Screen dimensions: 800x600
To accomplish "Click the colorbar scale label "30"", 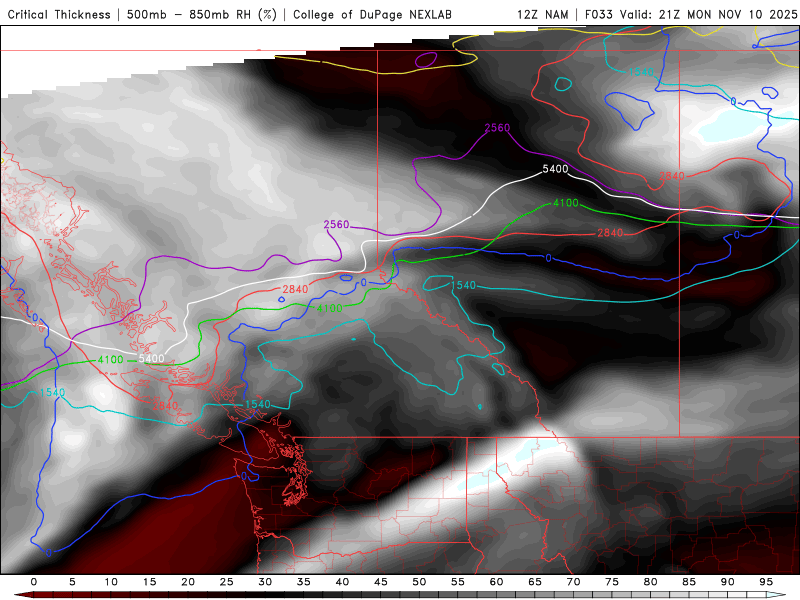I will (x=265, y=582).
